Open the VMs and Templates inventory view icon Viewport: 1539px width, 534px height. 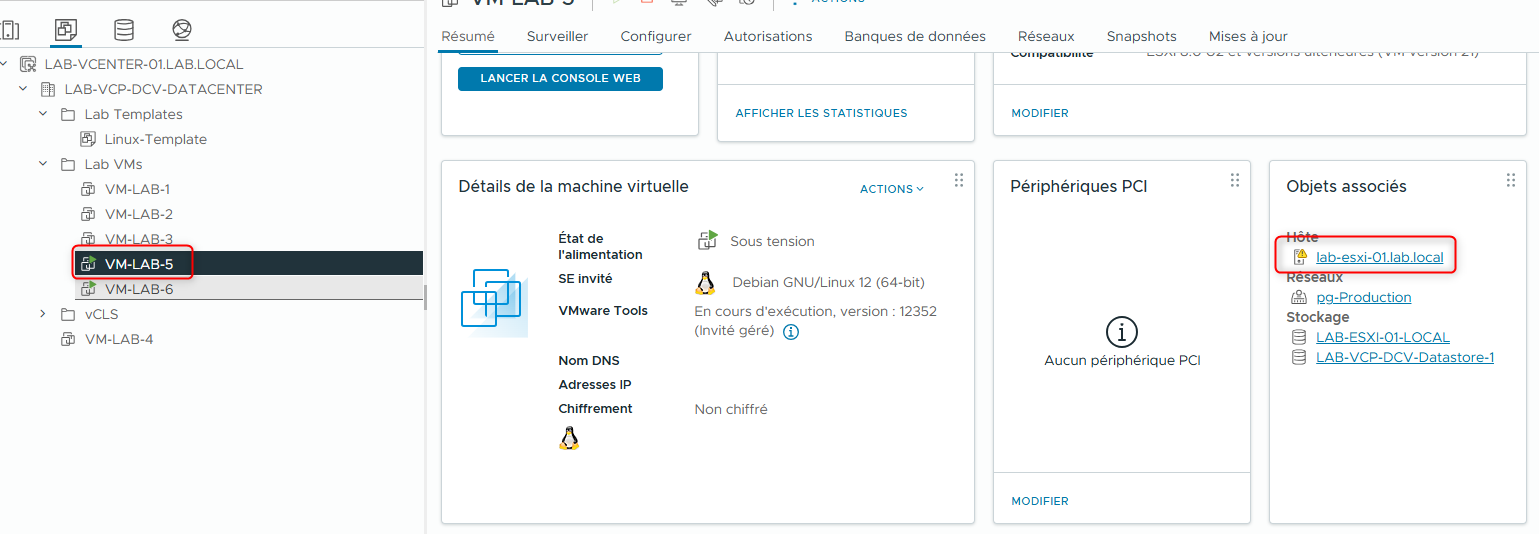click(67, 30)
